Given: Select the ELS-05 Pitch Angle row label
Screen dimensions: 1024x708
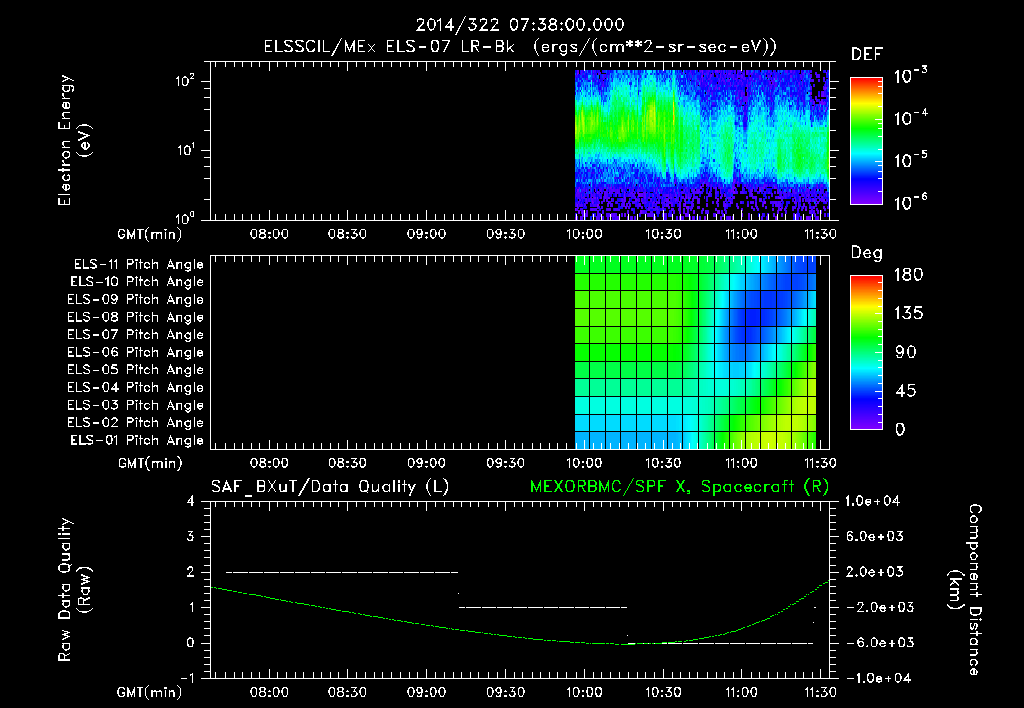Looking at the screenshot, I should coord(135,370).
